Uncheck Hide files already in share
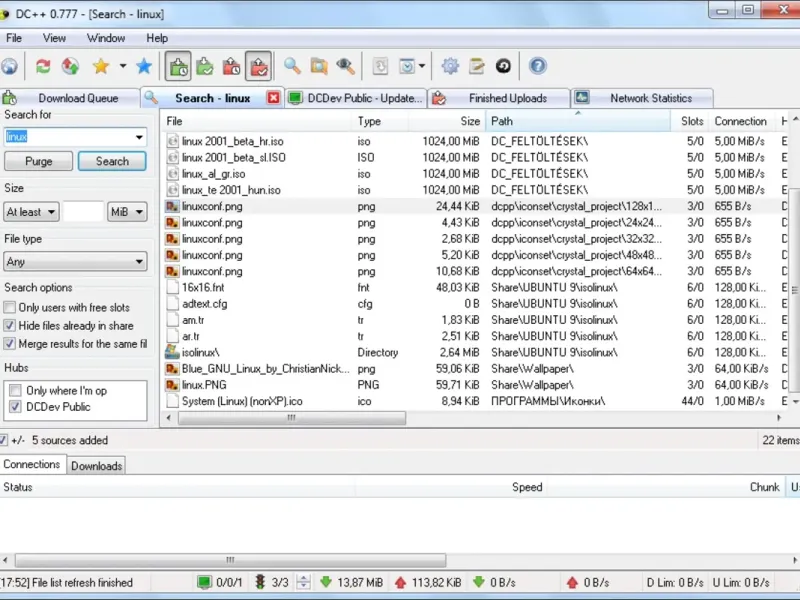 pos(10,326)
